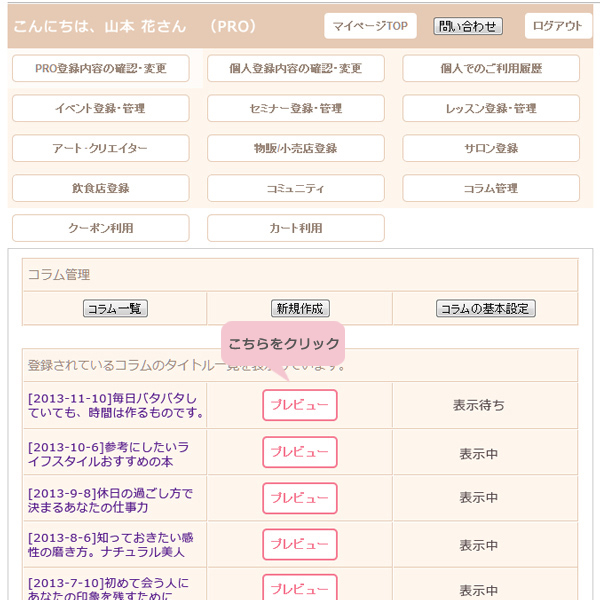Click the 問い合わせ button
600x600 pixels.
coord(468,26)
